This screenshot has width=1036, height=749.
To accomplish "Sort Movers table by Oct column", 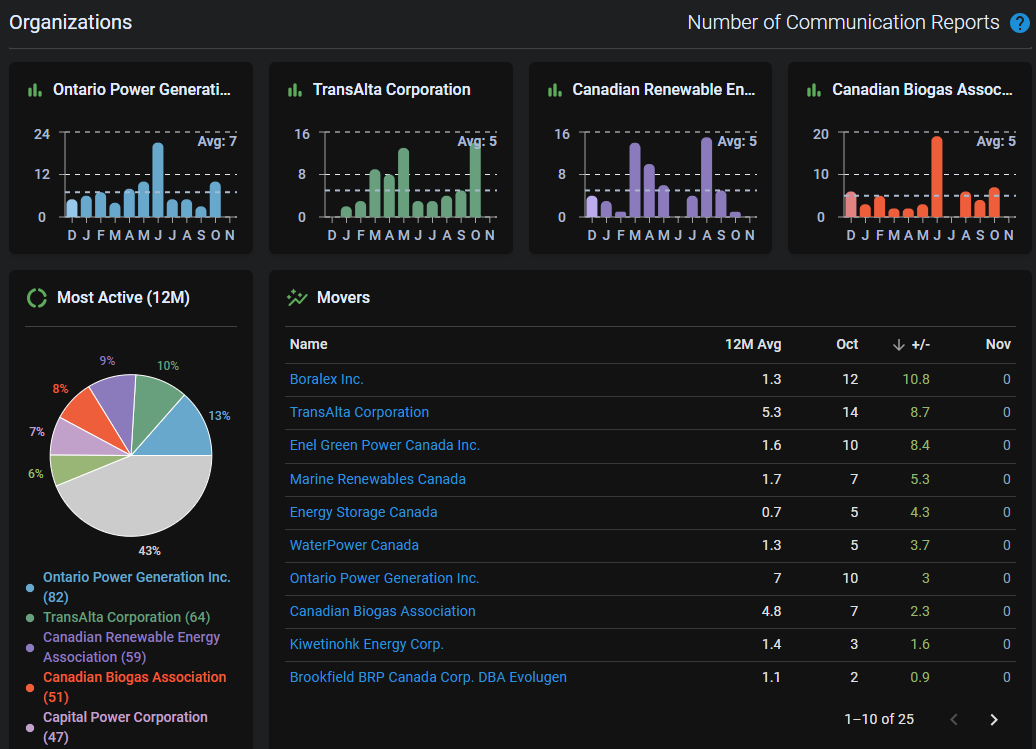I will (x=847, y=344).
